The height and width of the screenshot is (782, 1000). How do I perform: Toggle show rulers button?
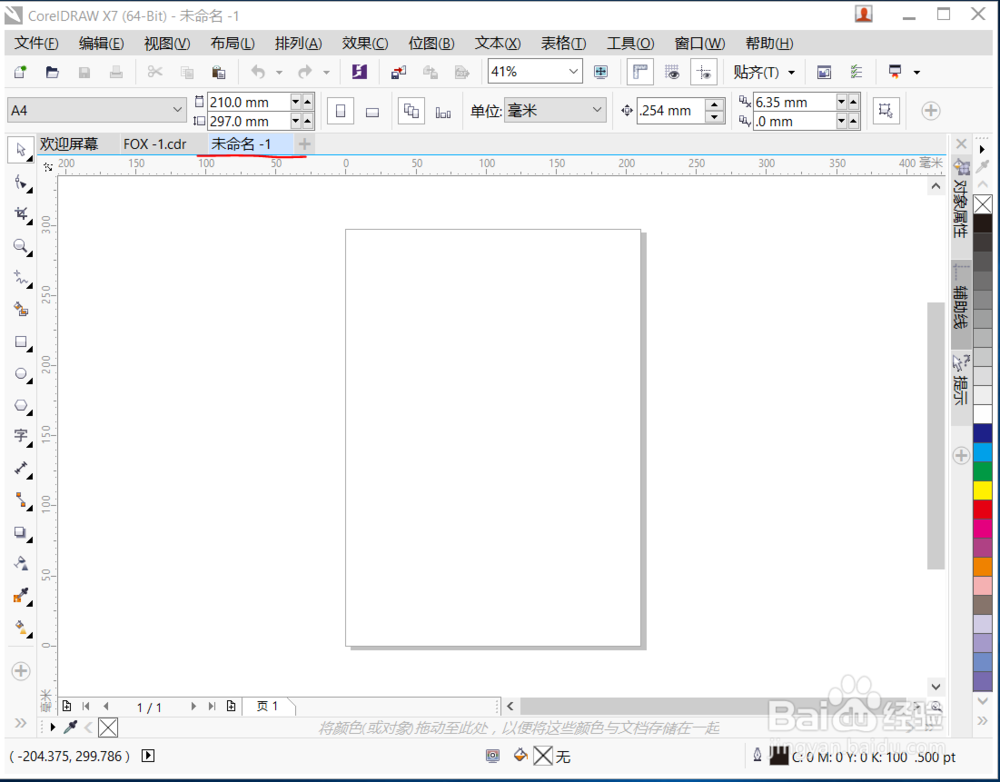640,72
